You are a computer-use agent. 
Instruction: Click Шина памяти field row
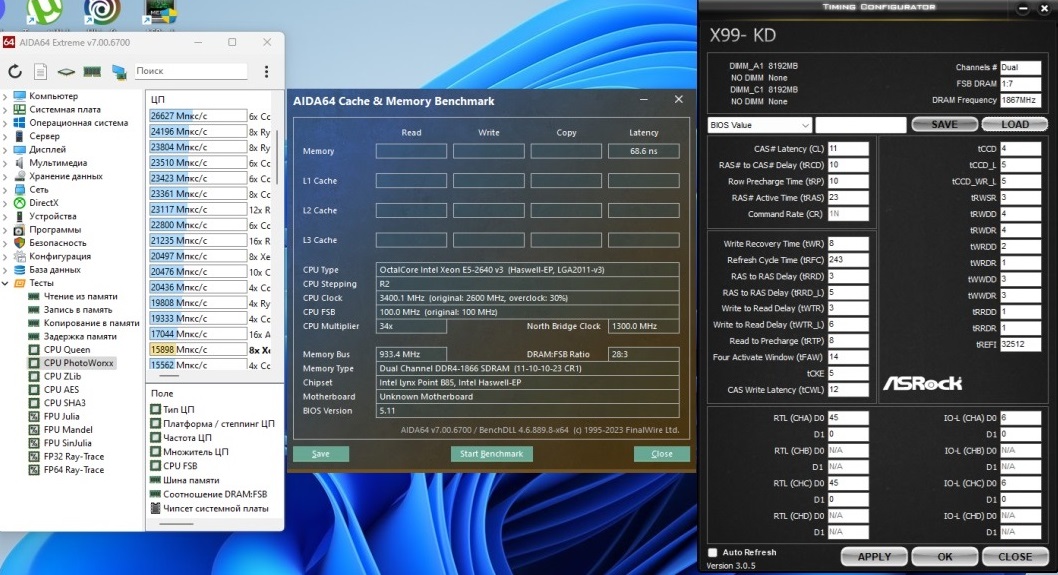[x=184, y=481]
